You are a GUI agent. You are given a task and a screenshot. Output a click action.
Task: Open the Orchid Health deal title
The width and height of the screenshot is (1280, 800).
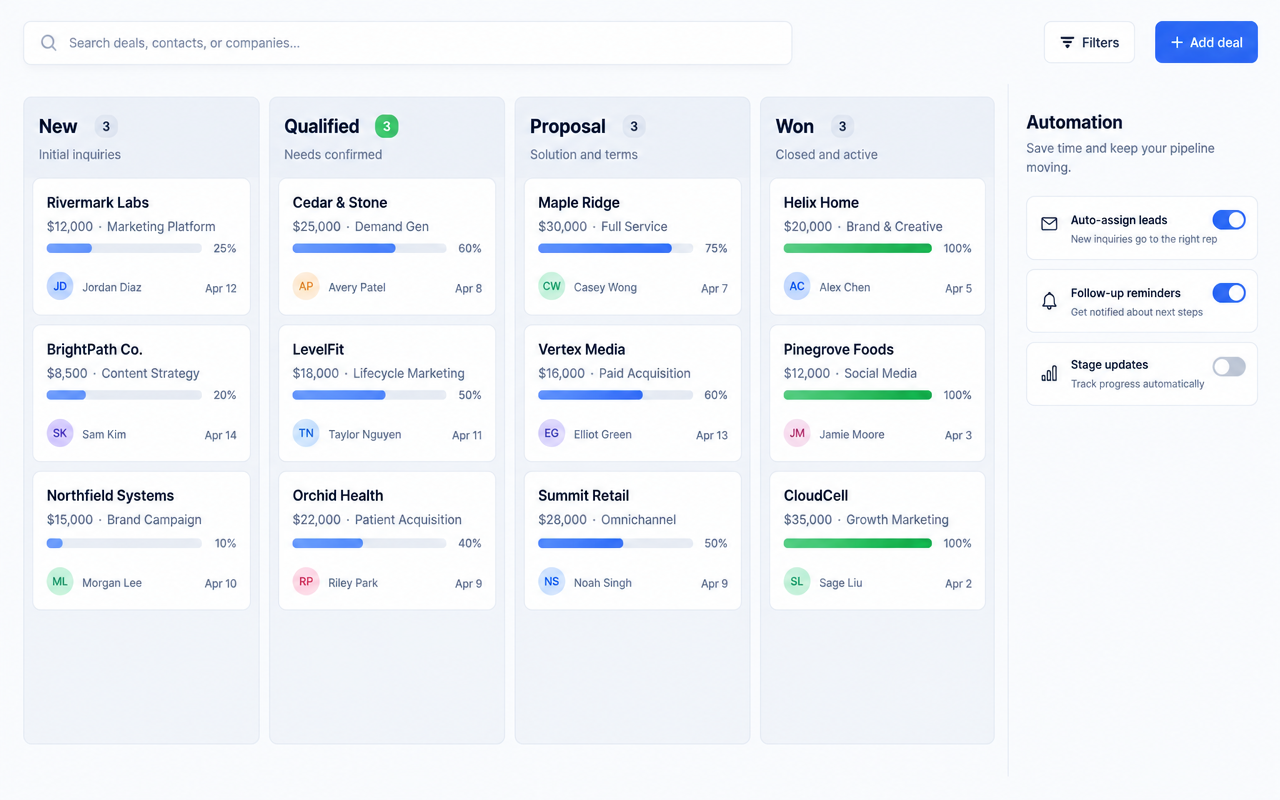pos(338,496)
